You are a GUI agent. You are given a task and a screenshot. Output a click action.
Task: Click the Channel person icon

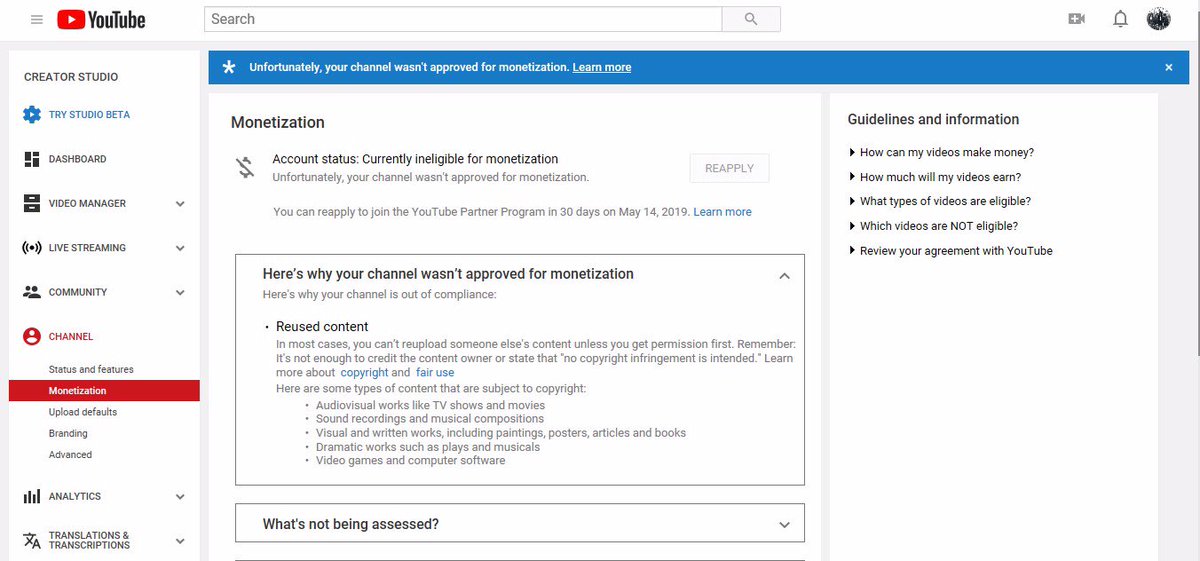(32, 337)
